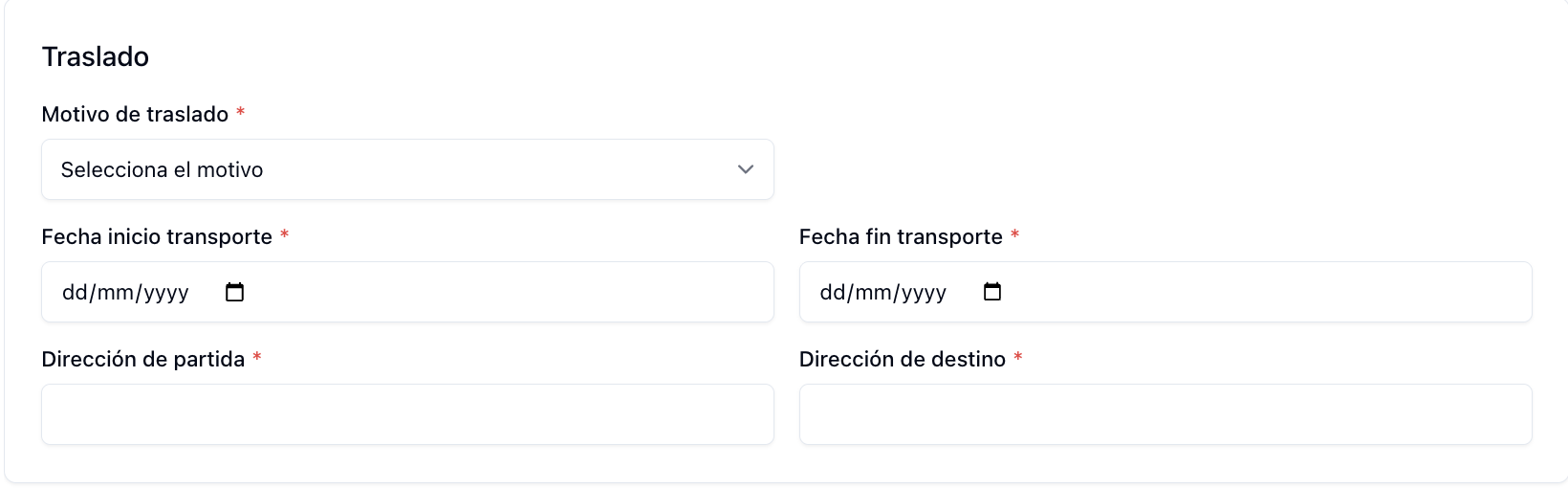The image size is (1568, 488).
Task: Open calendar picker for Fecha inicio transporte
Action: click(234, 292)
